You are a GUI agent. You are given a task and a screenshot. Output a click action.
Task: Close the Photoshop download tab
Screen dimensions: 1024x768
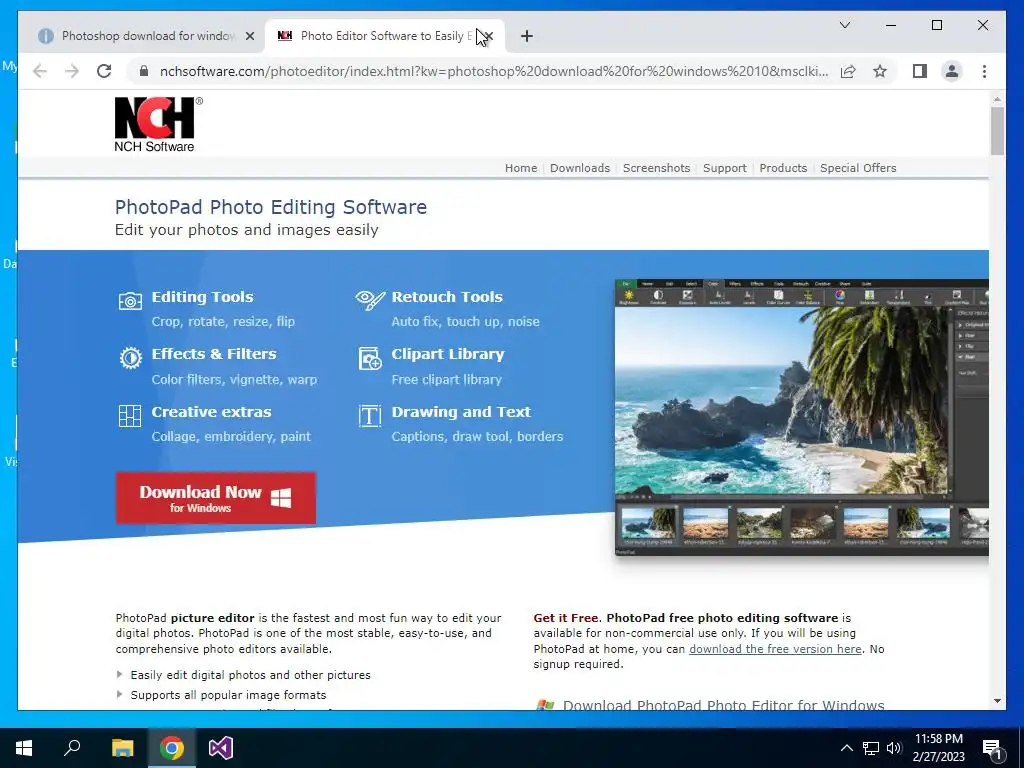pyautogui.click(x=249, y=36)
